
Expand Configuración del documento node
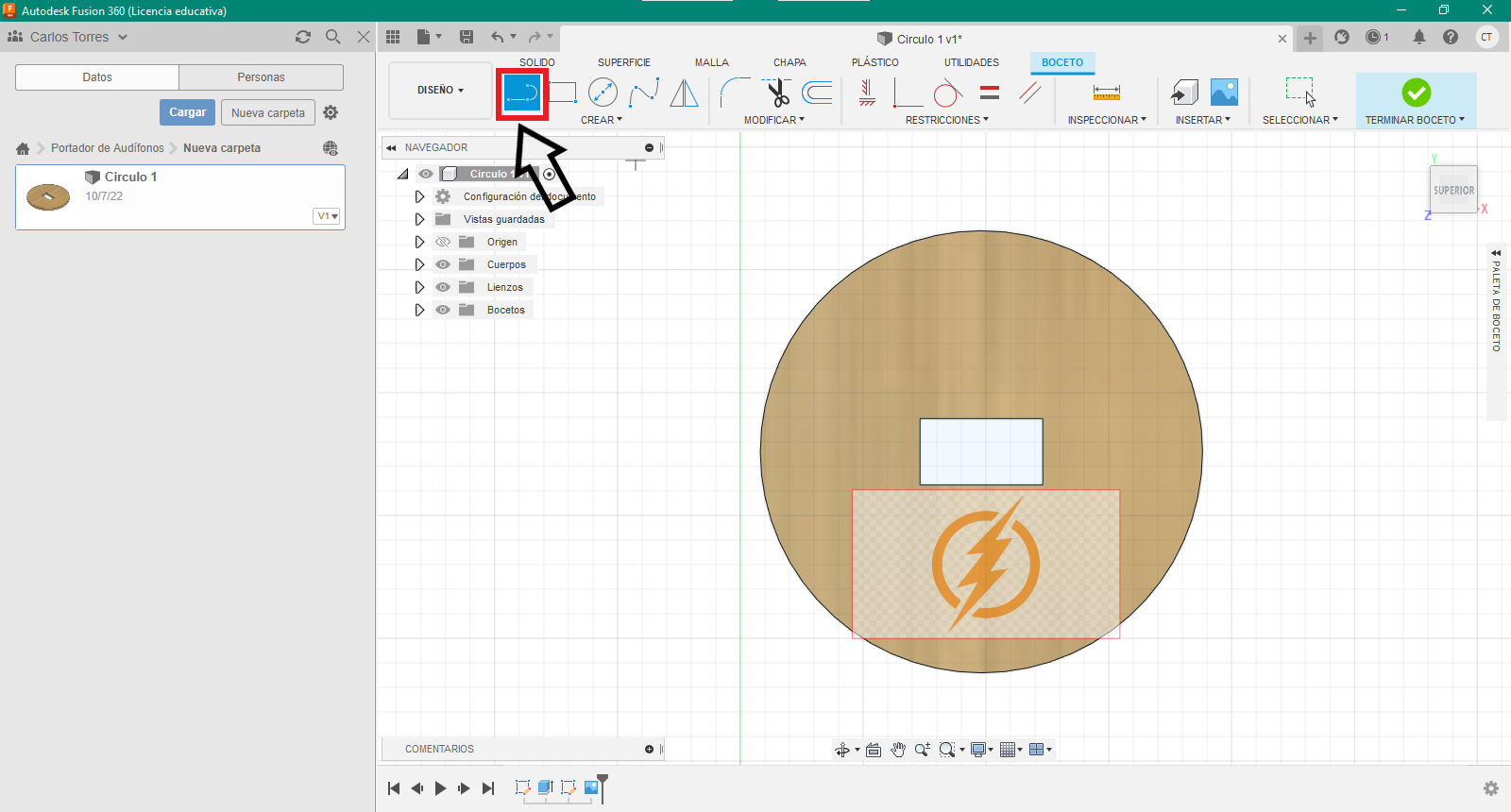tap(419, 196)
